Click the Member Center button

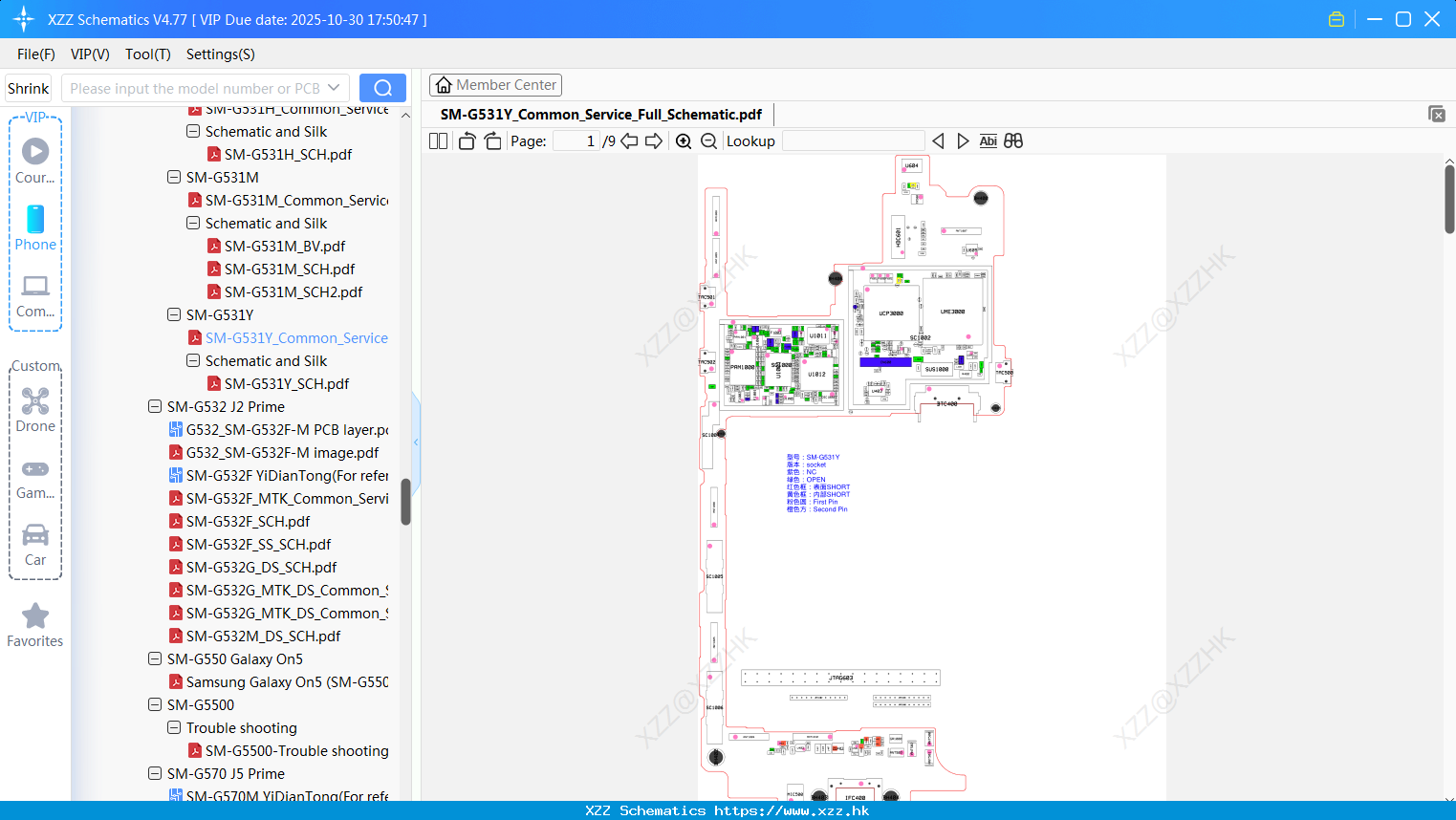(x=495, y=84)
